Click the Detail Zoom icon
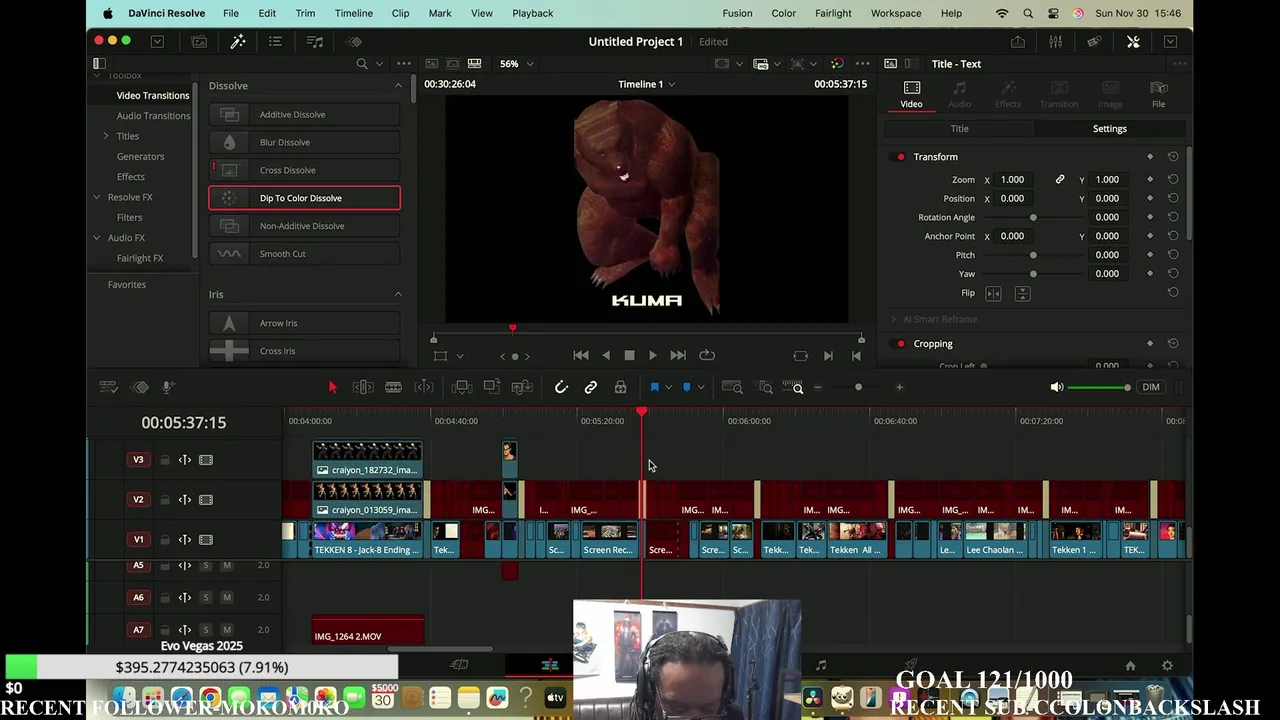This screenshot has height=720, width=1280. pos(765,387)
